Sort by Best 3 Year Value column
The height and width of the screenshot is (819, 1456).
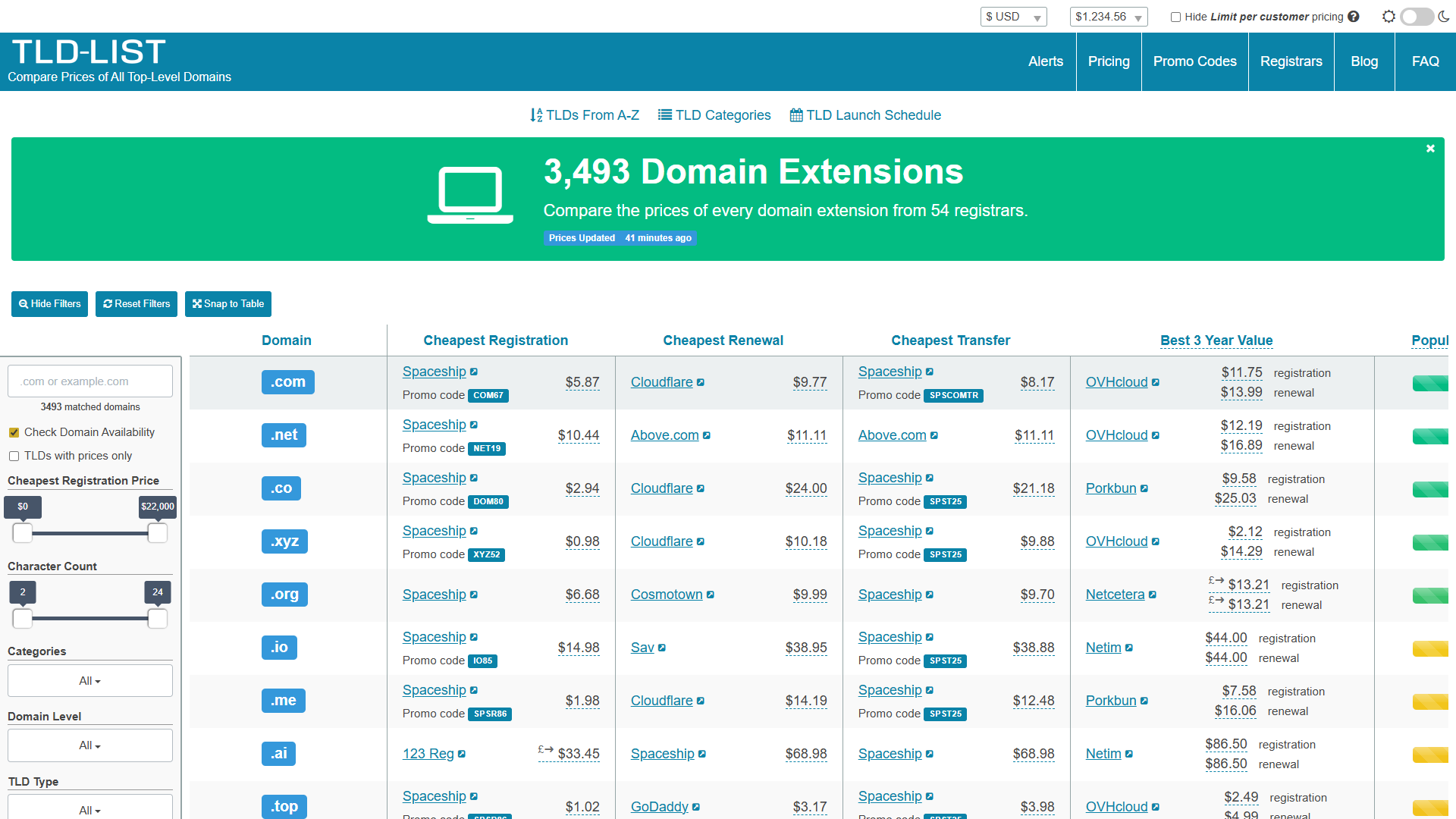coord(1216,340)
